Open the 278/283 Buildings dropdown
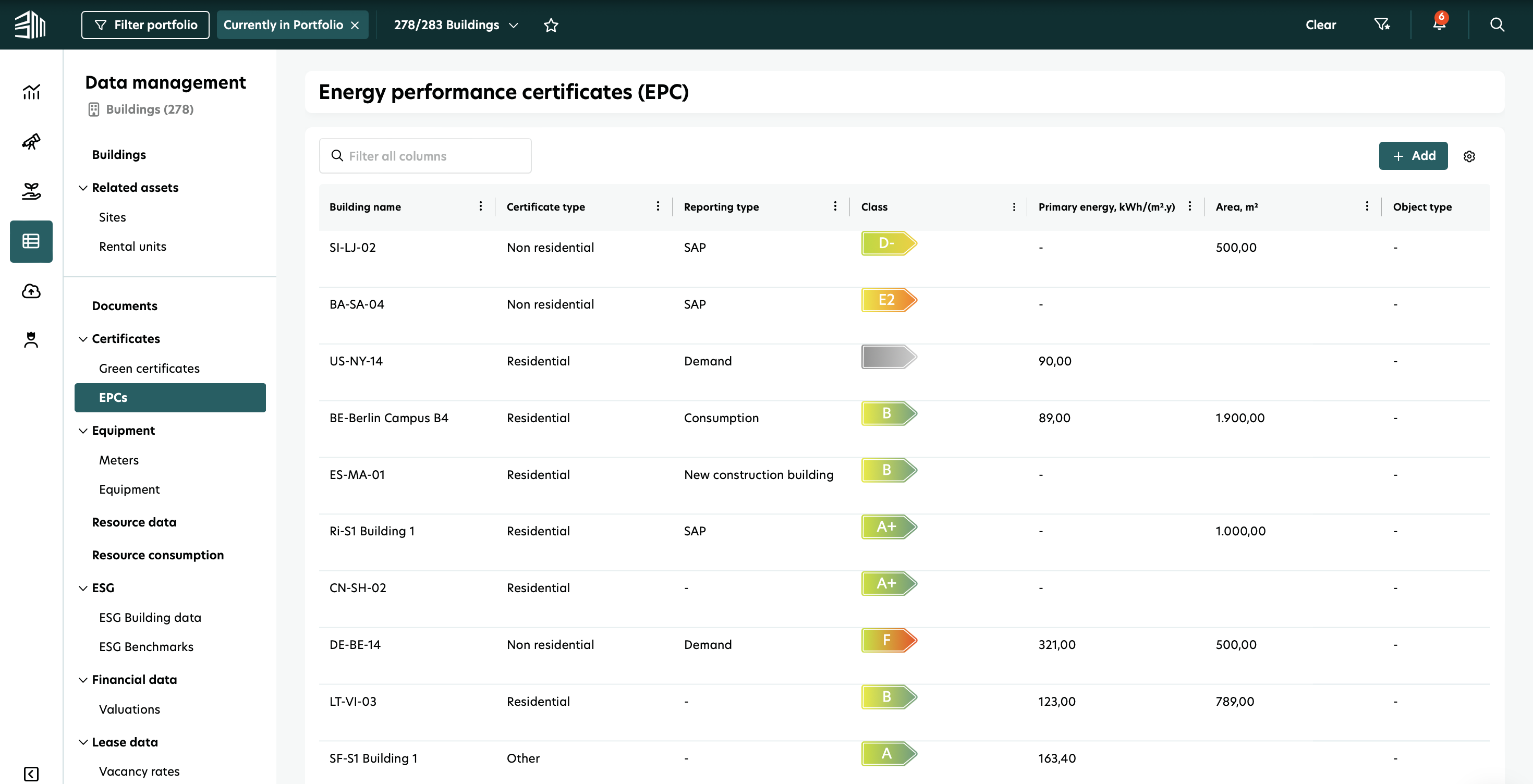Image resolution: width=1533 pixels, height=784 pixels. click(456, 25)
